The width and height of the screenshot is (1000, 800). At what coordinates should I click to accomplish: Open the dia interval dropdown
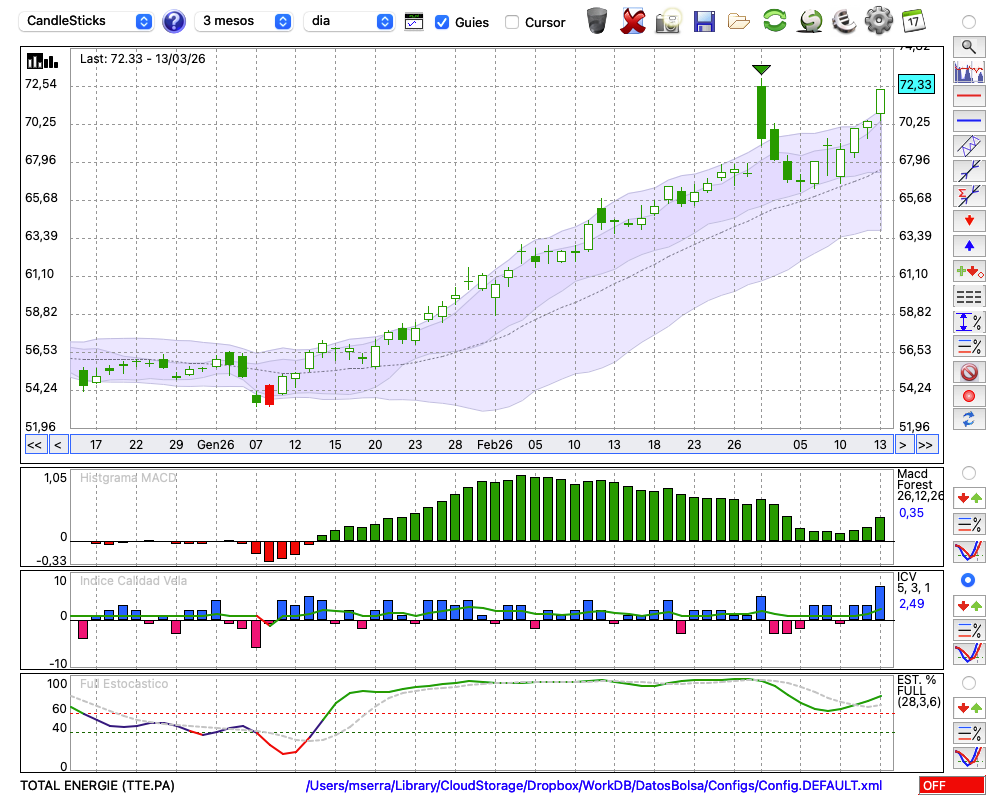click(x=349, y=21)
